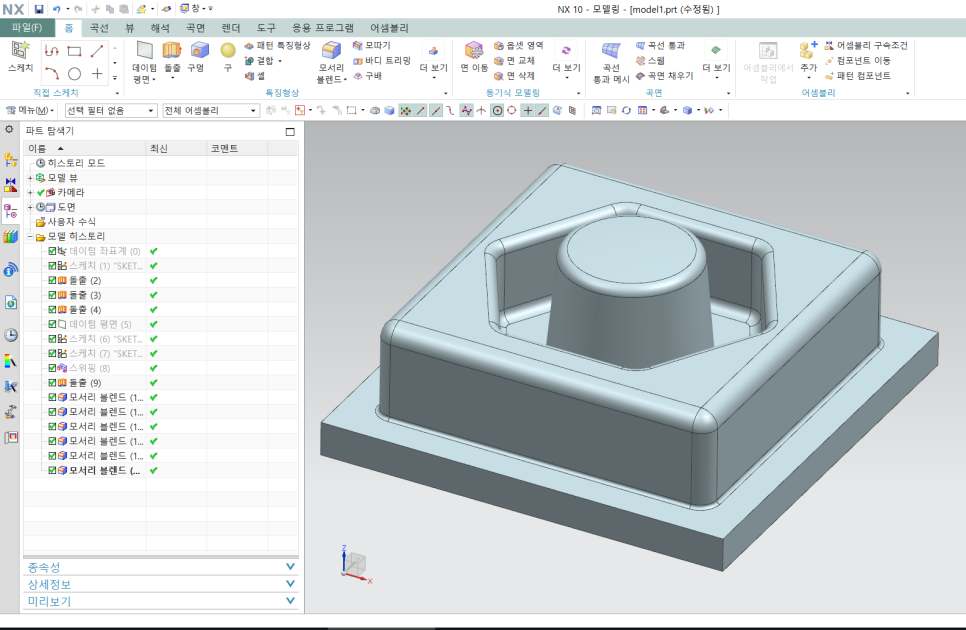This screenshot has width=966, height=630.
Task: Open the Web Browser resource tab
Action: tap(10, 302)
